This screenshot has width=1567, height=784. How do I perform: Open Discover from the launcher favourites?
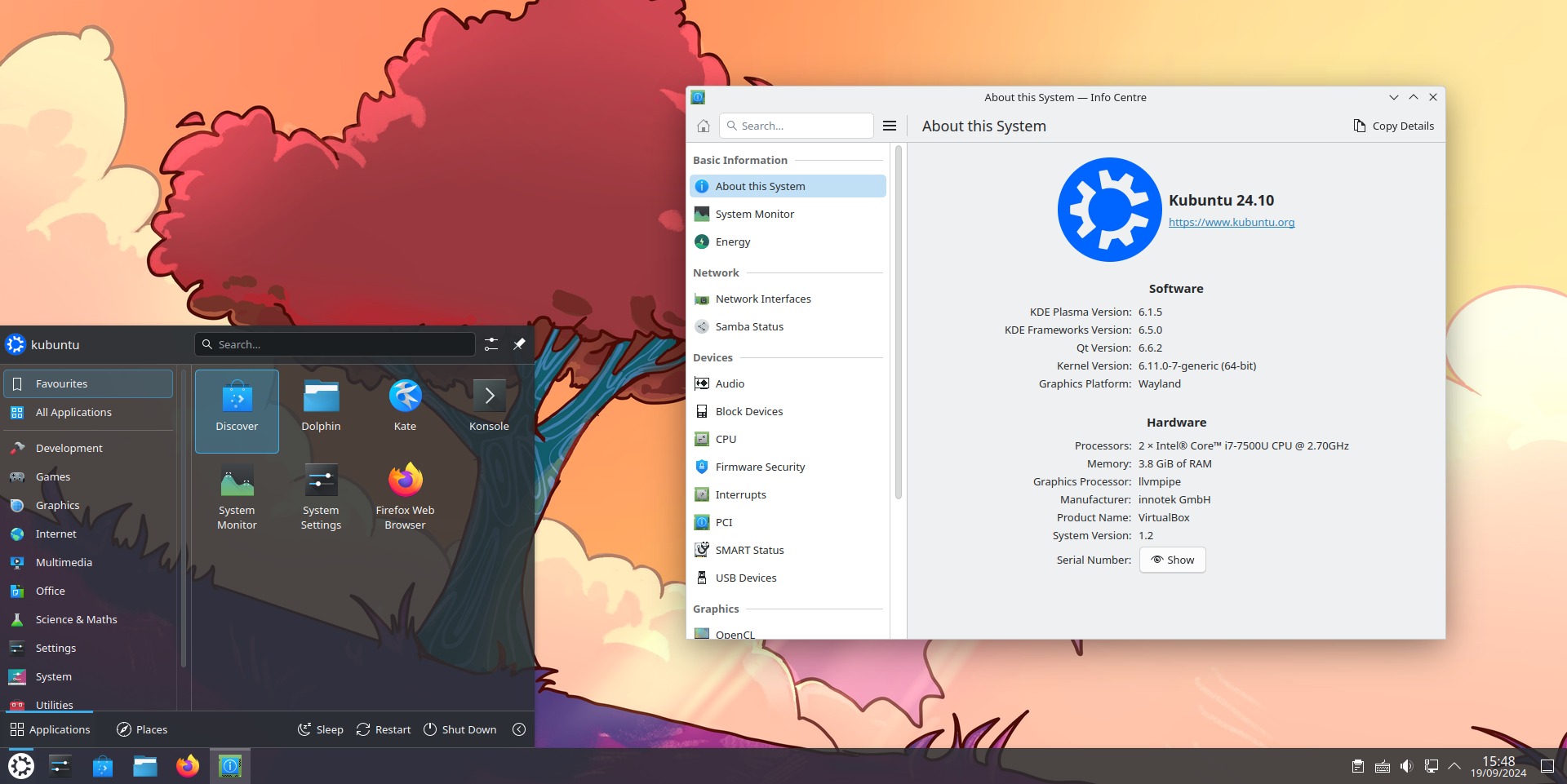click(237, 410)
